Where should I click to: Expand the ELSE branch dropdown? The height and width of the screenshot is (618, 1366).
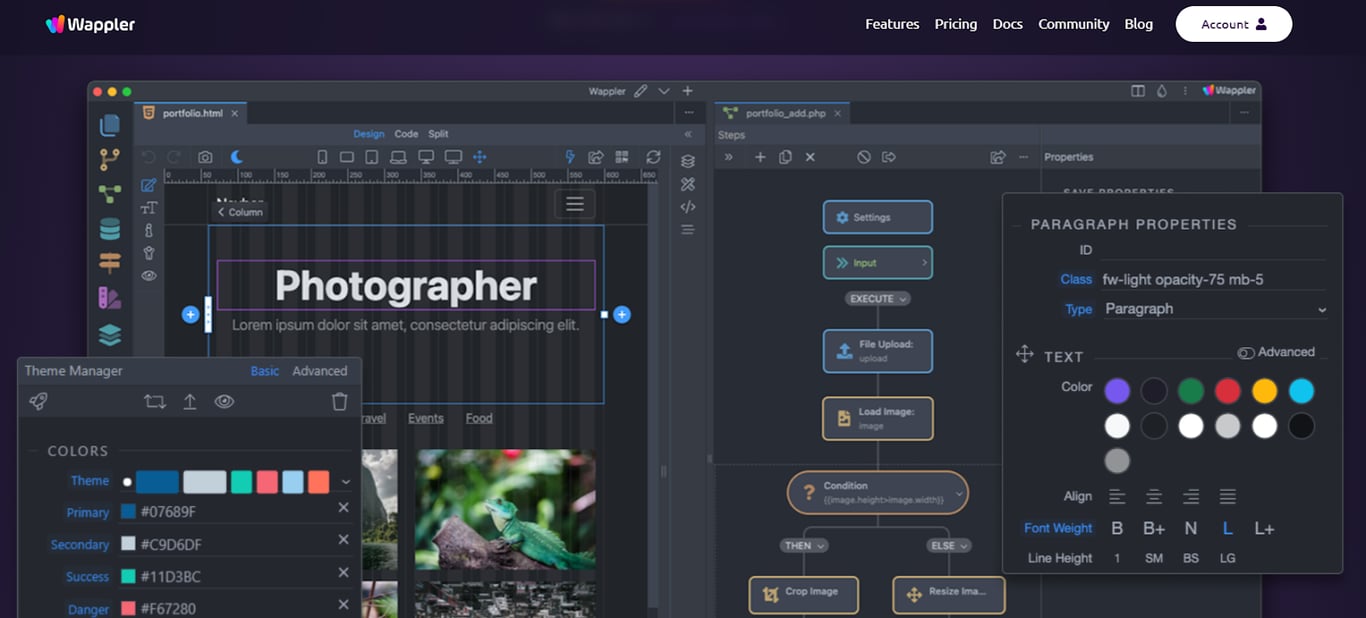tap(950, 546)
